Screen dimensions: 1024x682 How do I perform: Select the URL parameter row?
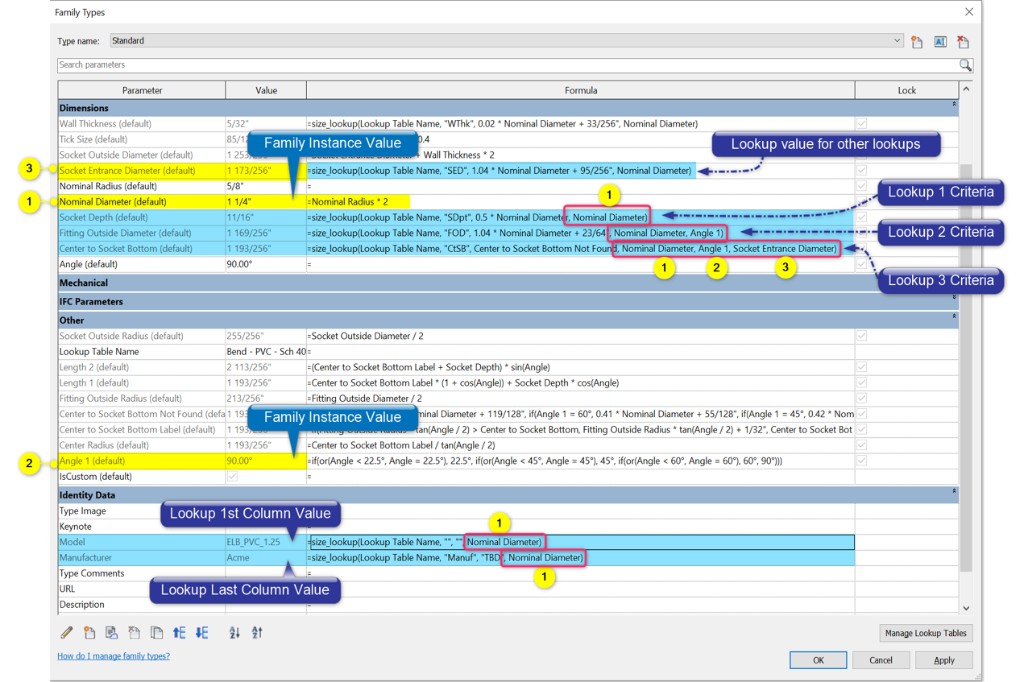[142, 589]
